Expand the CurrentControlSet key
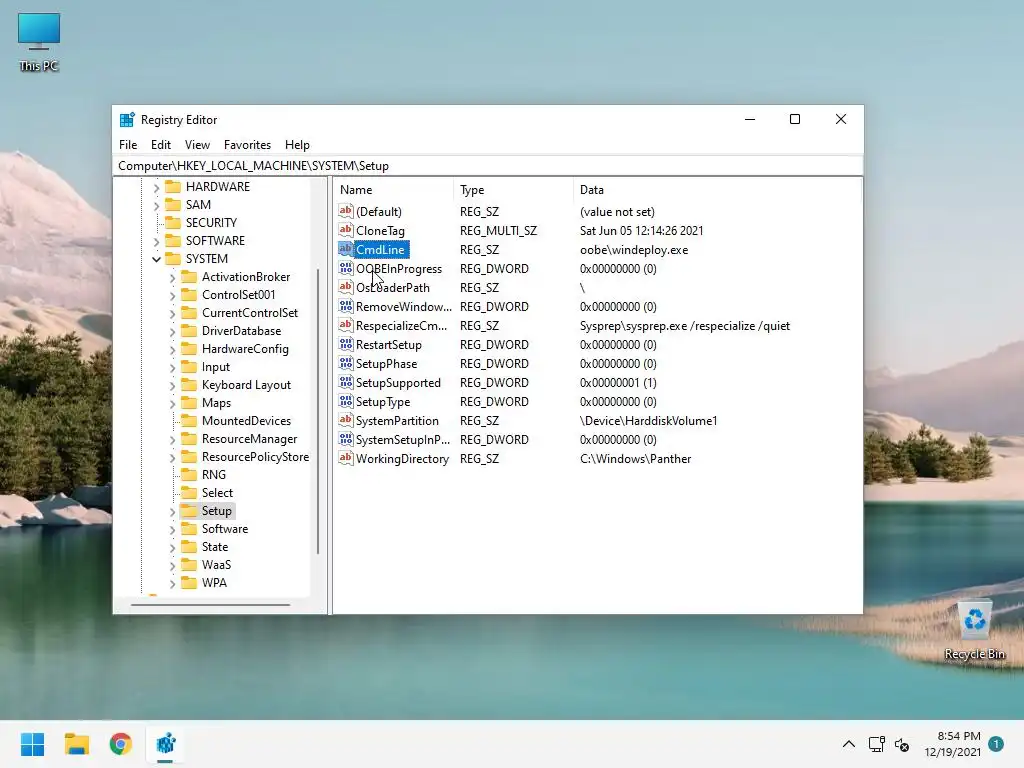Viewport: 1024px width, 768px height. point(172,313)
